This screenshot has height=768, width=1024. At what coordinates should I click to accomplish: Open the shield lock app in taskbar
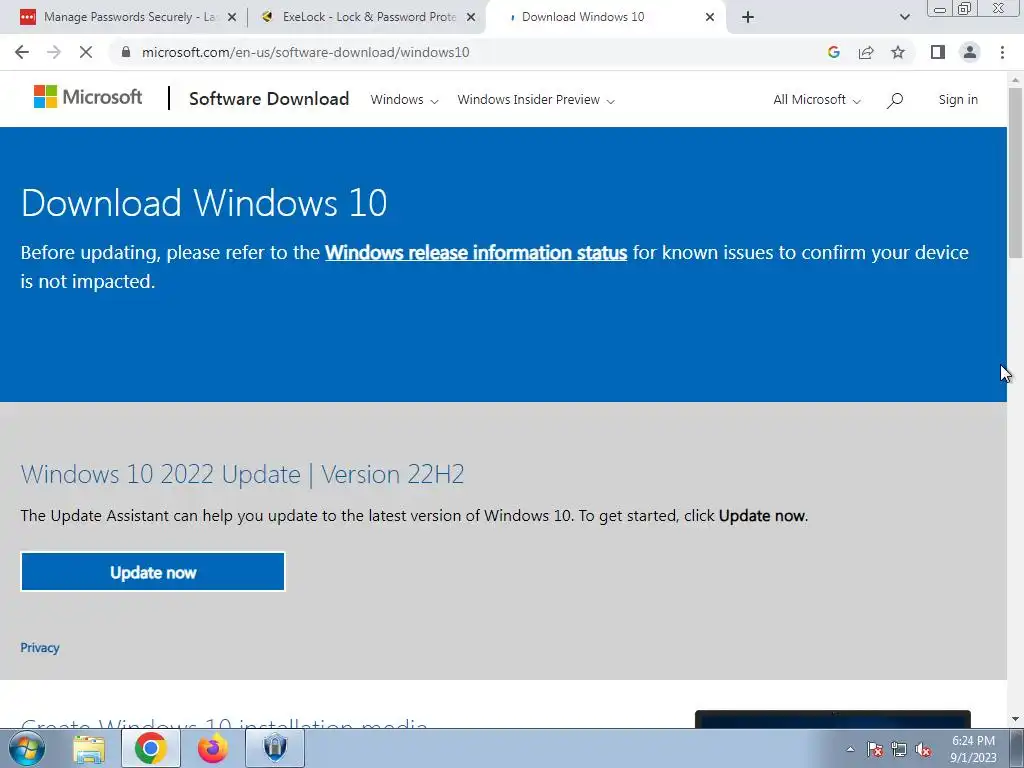coord(275,748)
